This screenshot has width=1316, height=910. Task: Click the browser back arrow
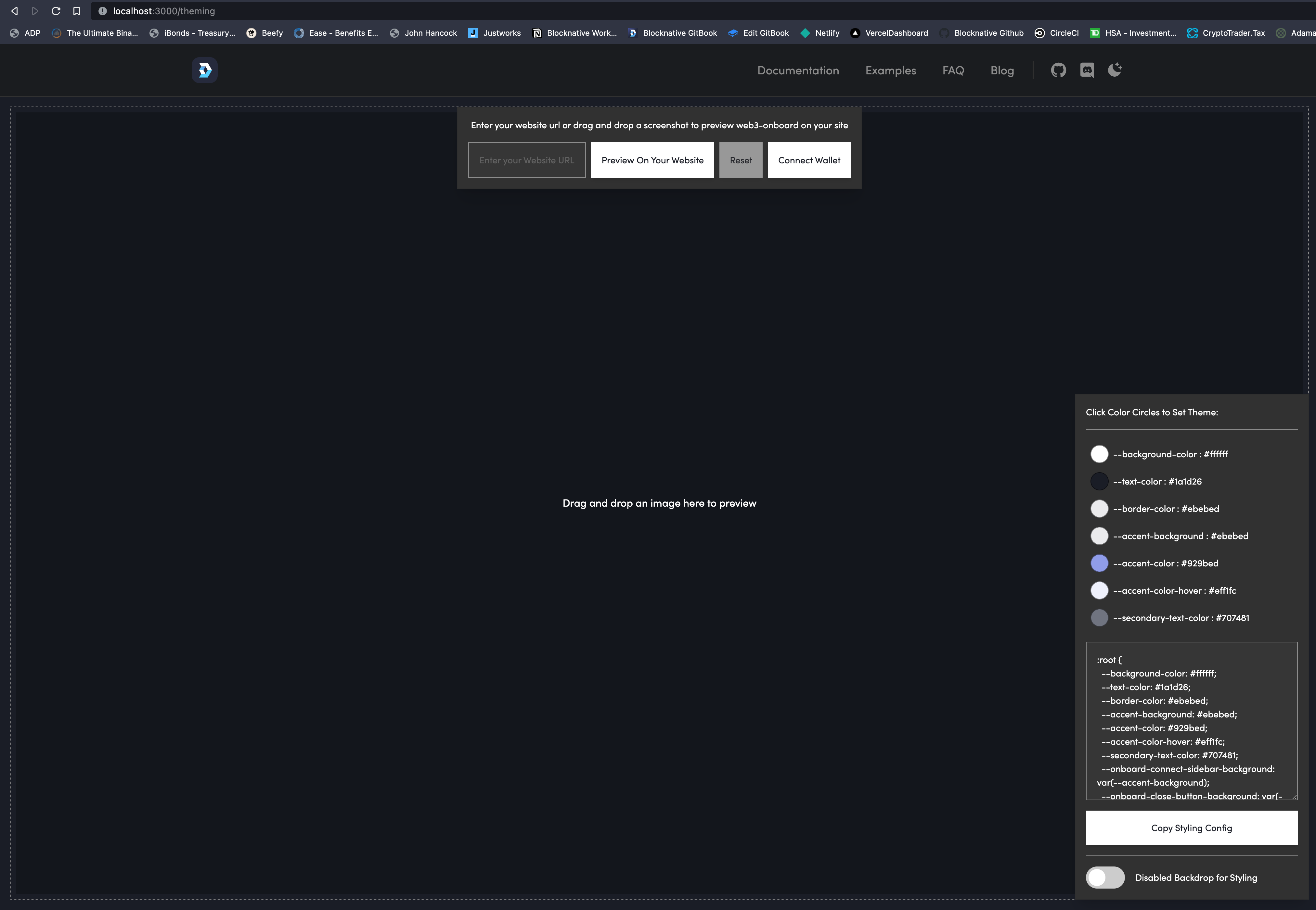click(15, 11)
